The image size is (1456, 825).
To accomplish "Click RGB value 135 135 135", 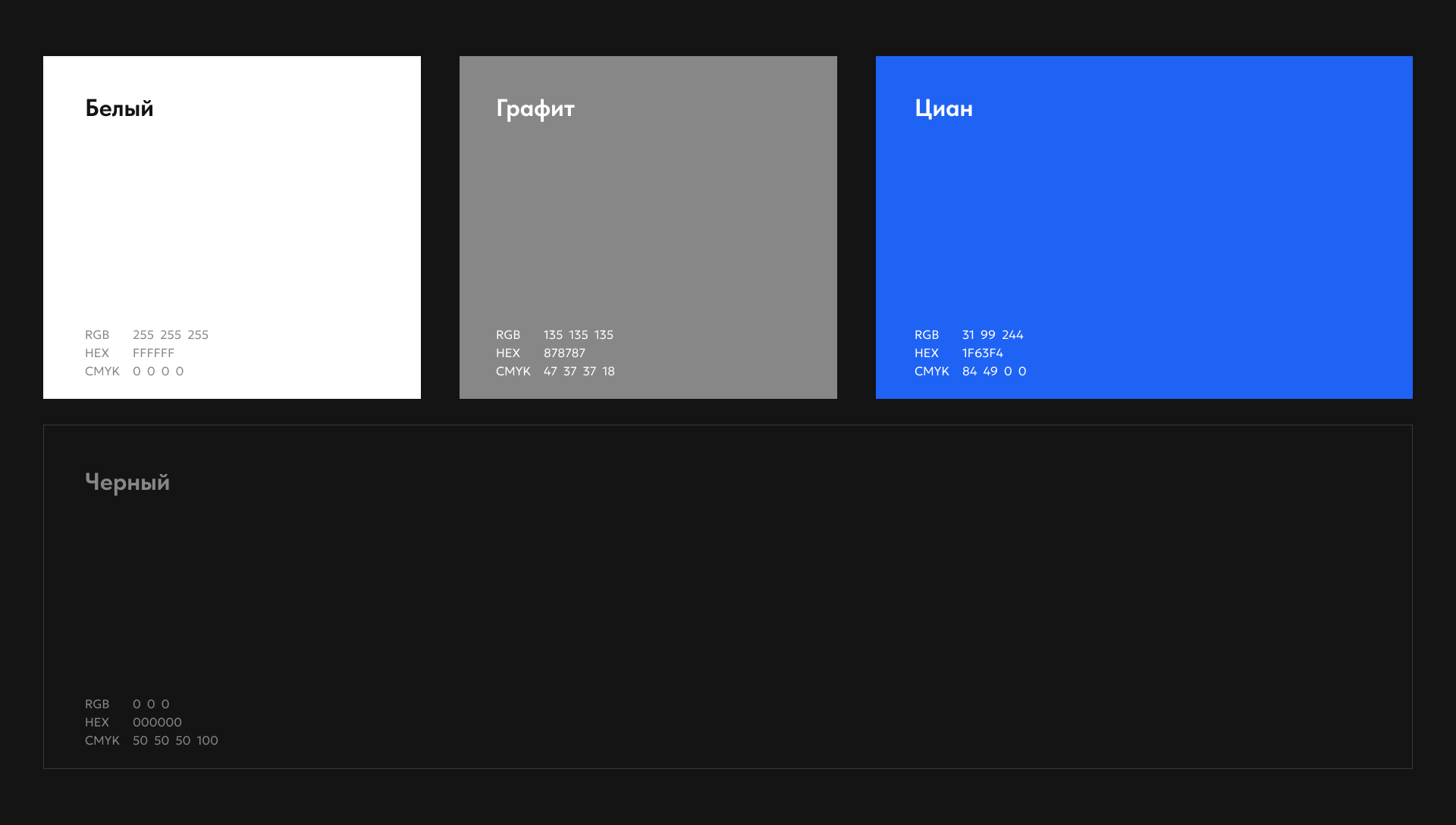I will [x=578, y=335].
